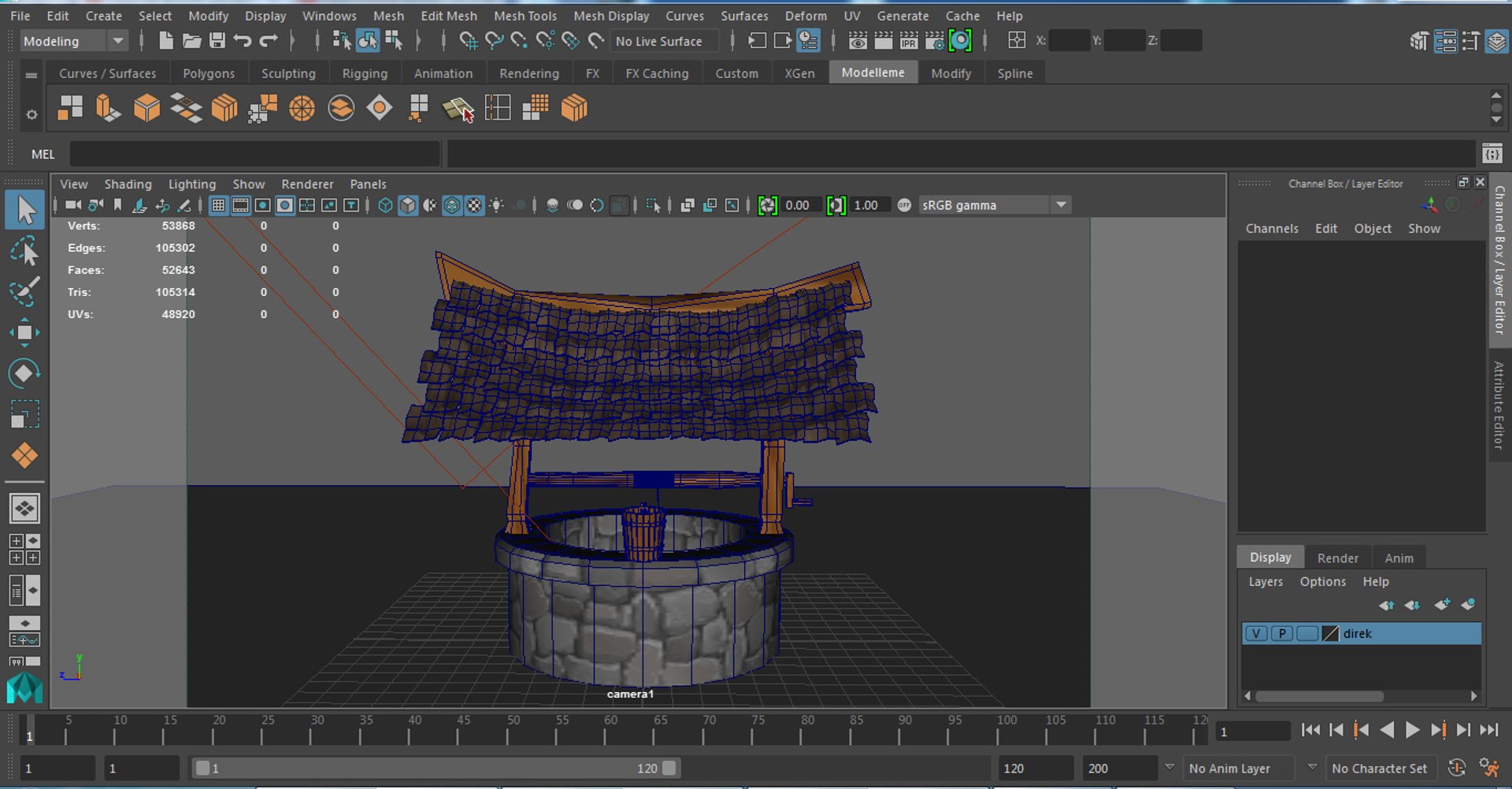Click the current frame input field
Image resolution: width=1512 pixels, height=789 pixels.
pos(1252,732)
